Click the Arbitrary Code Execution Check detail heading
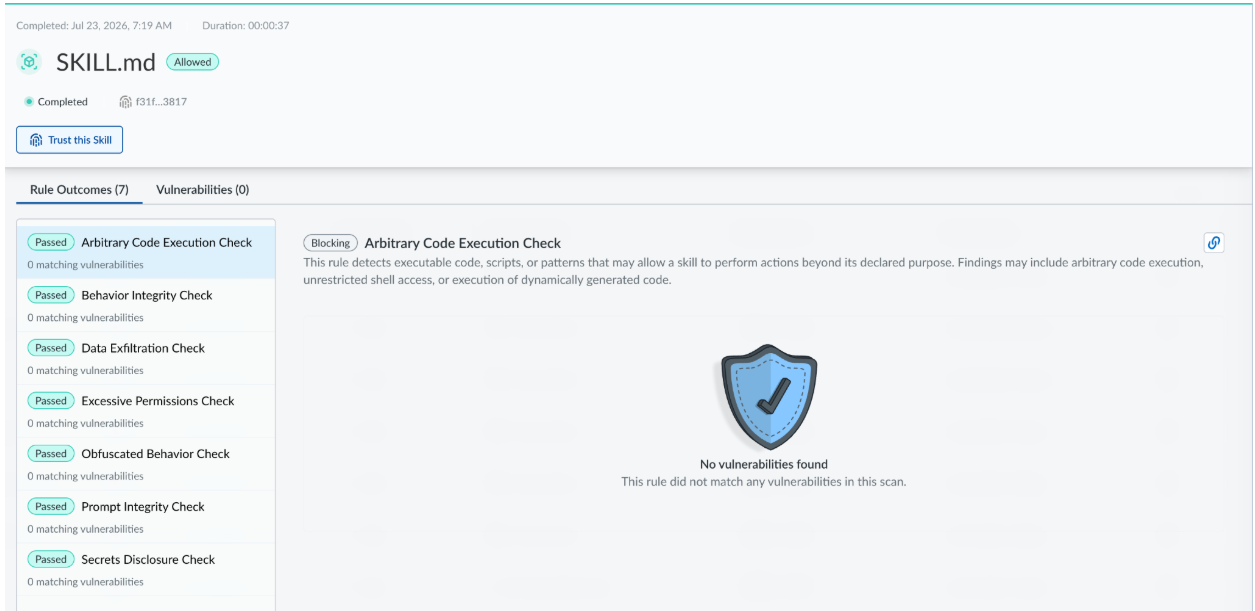Screen dimensions: 1255x611 tap(463, 243)
